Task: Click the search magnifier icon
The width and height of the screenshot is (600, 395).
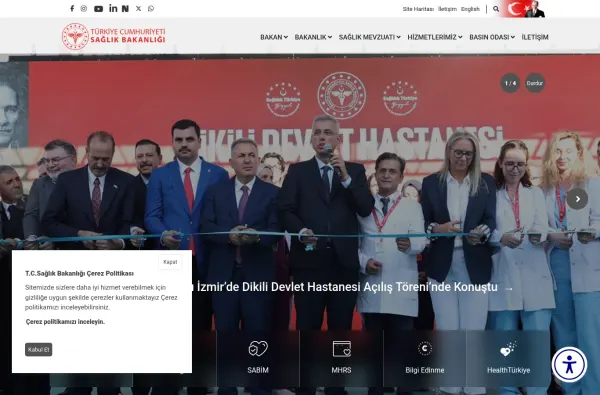Action: click(x=496, y=9)
